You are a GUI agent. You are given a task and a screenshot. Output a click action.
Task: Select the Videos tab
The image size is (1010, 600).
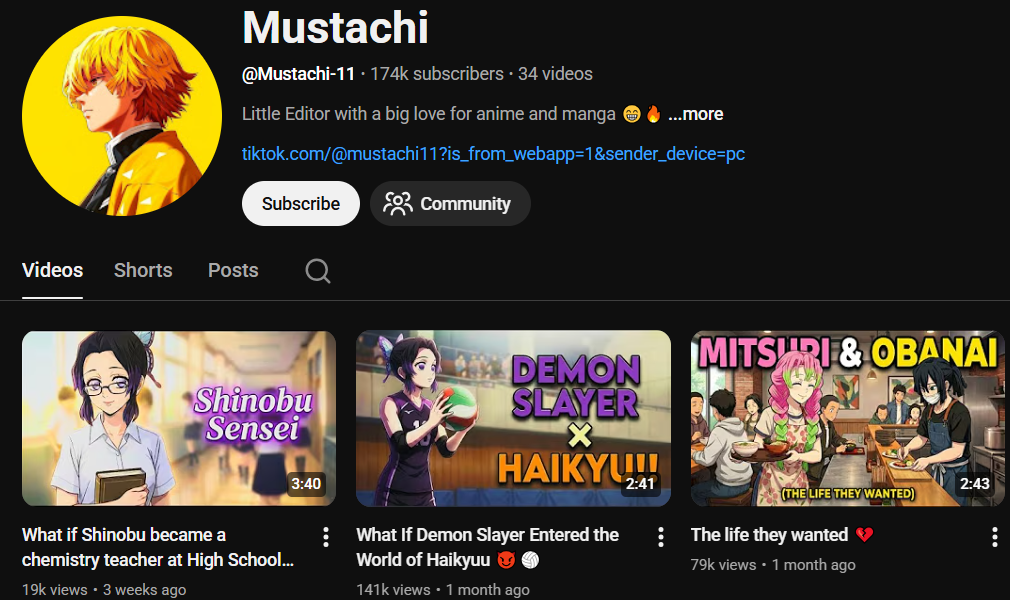(x=52, y=270)
